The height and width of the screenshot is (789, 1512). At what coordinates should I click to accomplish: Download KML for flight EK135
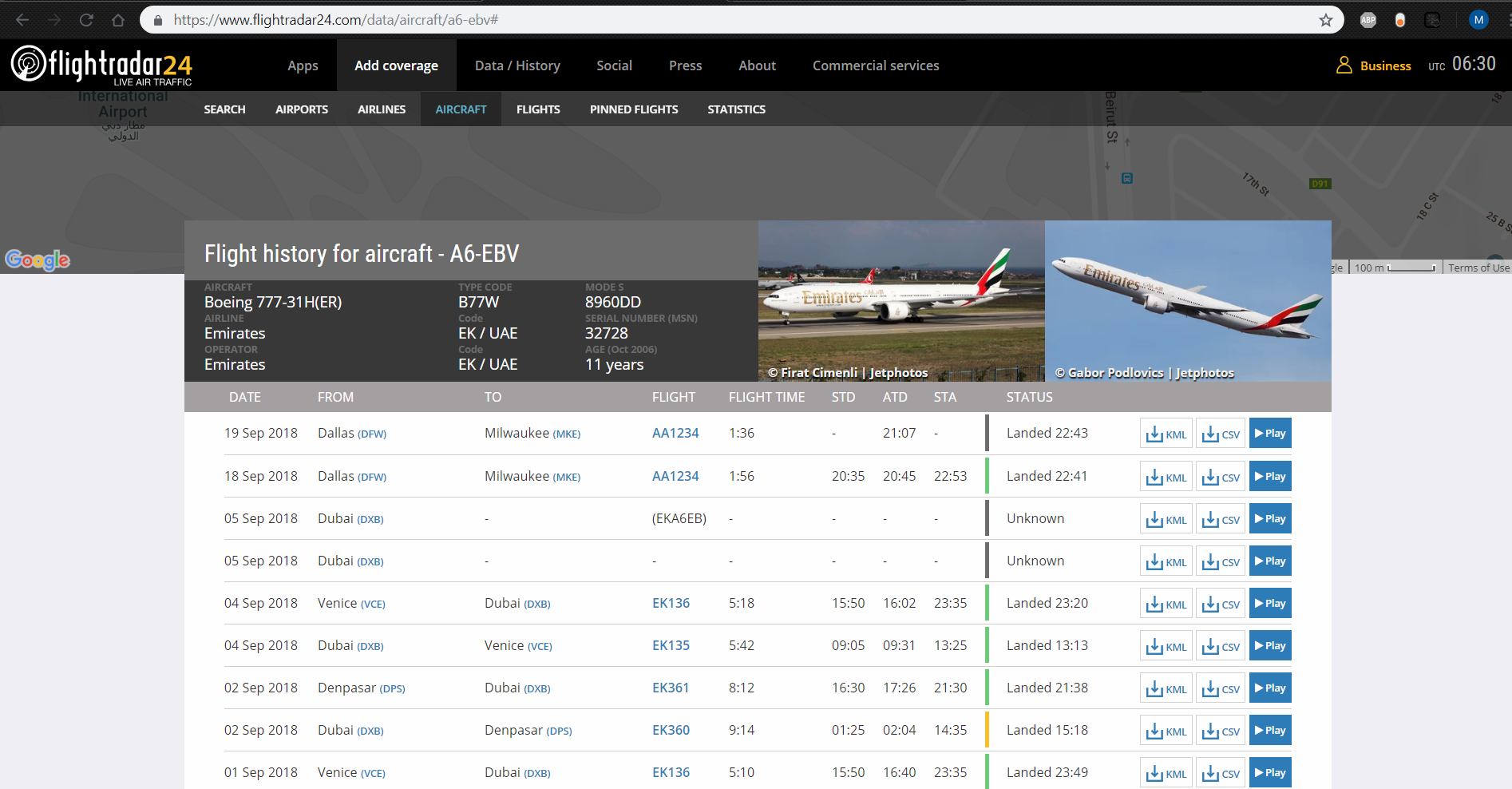pos(1166,646)
